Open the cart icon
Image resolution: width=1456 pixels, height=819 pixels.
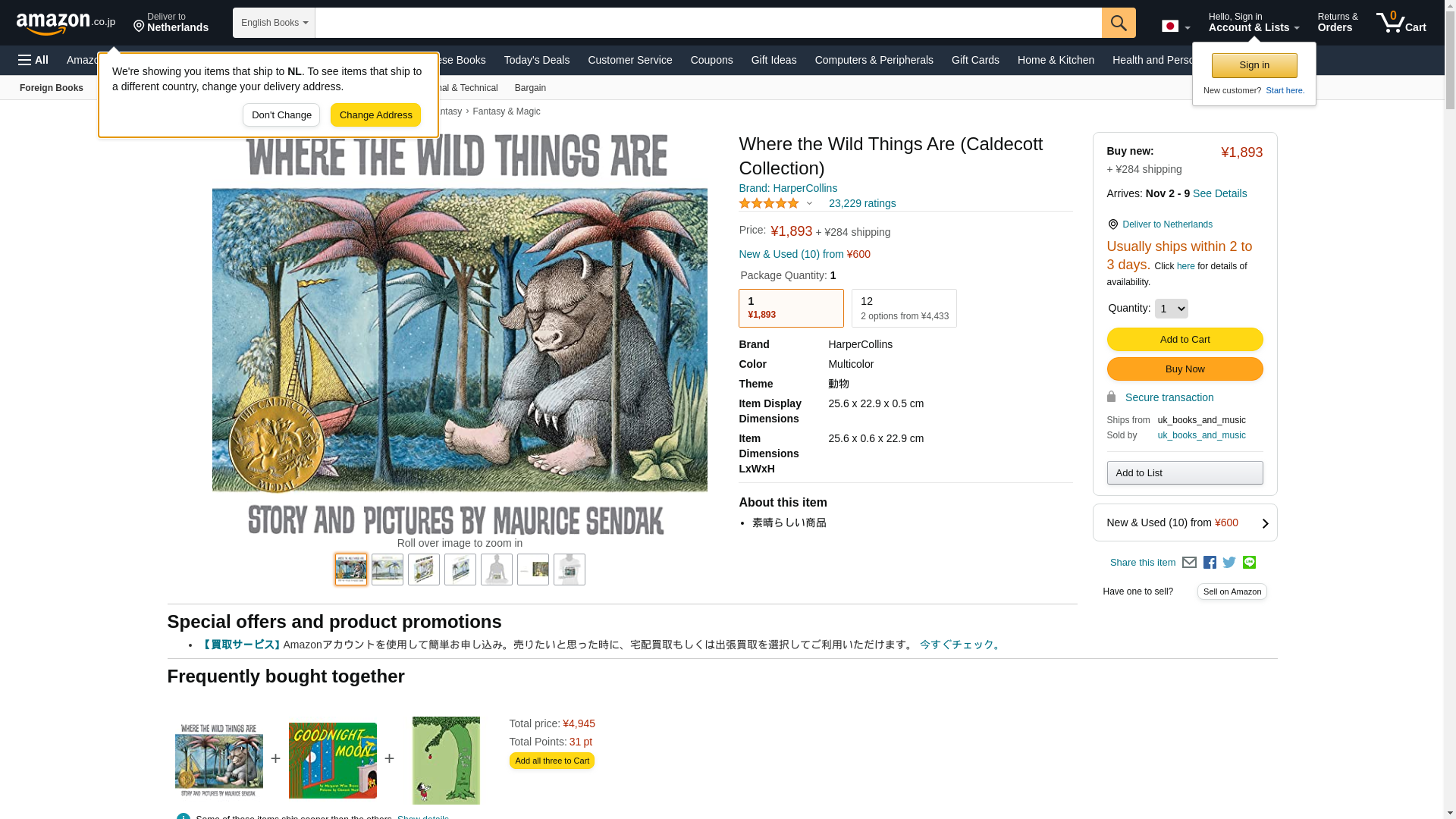click(1401, 22)
